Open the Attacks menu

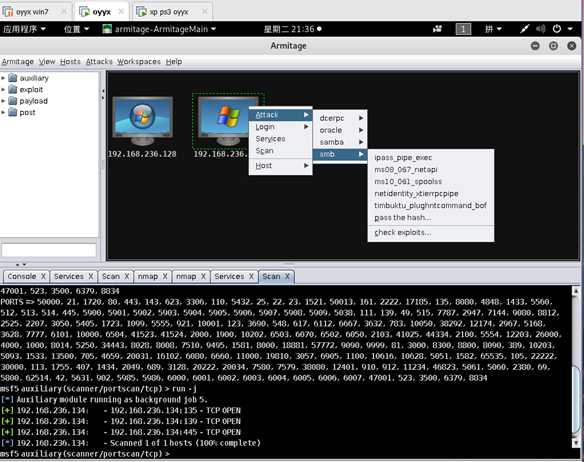[99, 61]
